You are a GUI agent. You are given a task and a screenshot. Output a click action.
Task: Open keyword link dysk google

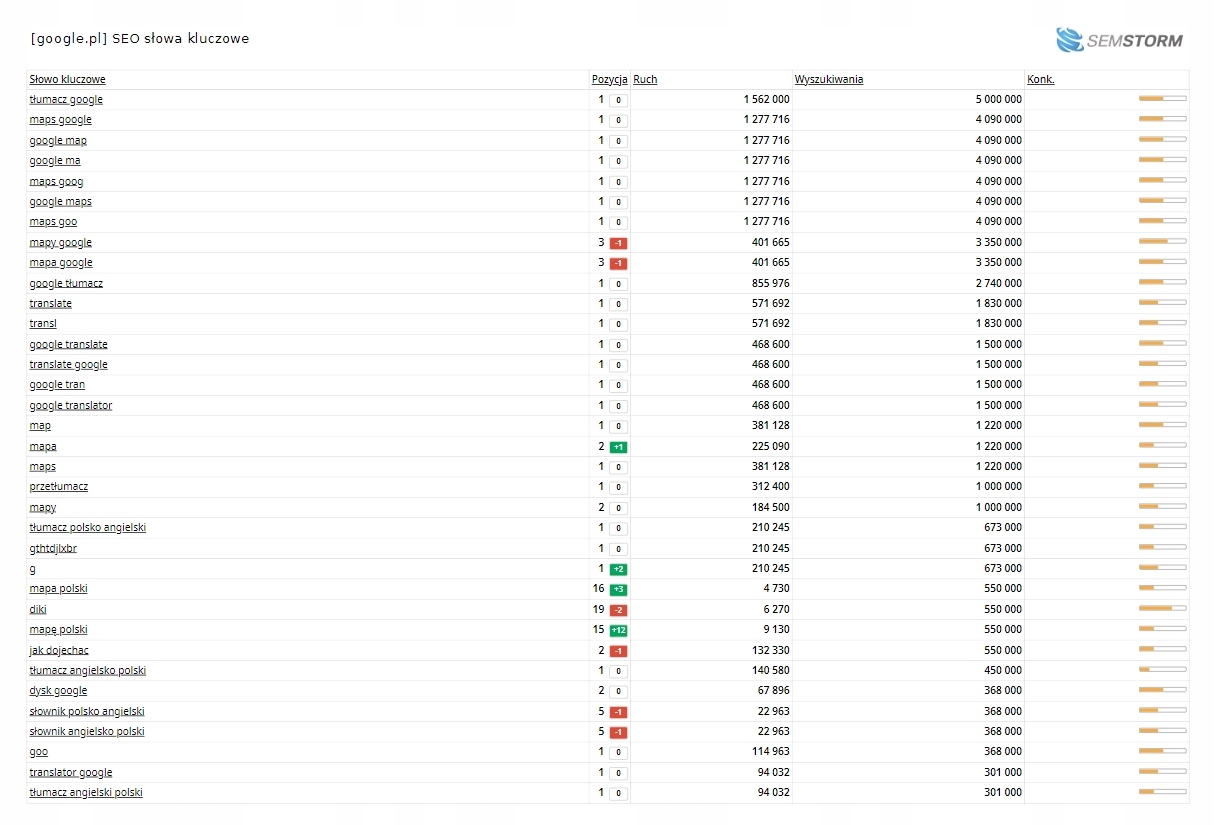click(x=58, y=691)
